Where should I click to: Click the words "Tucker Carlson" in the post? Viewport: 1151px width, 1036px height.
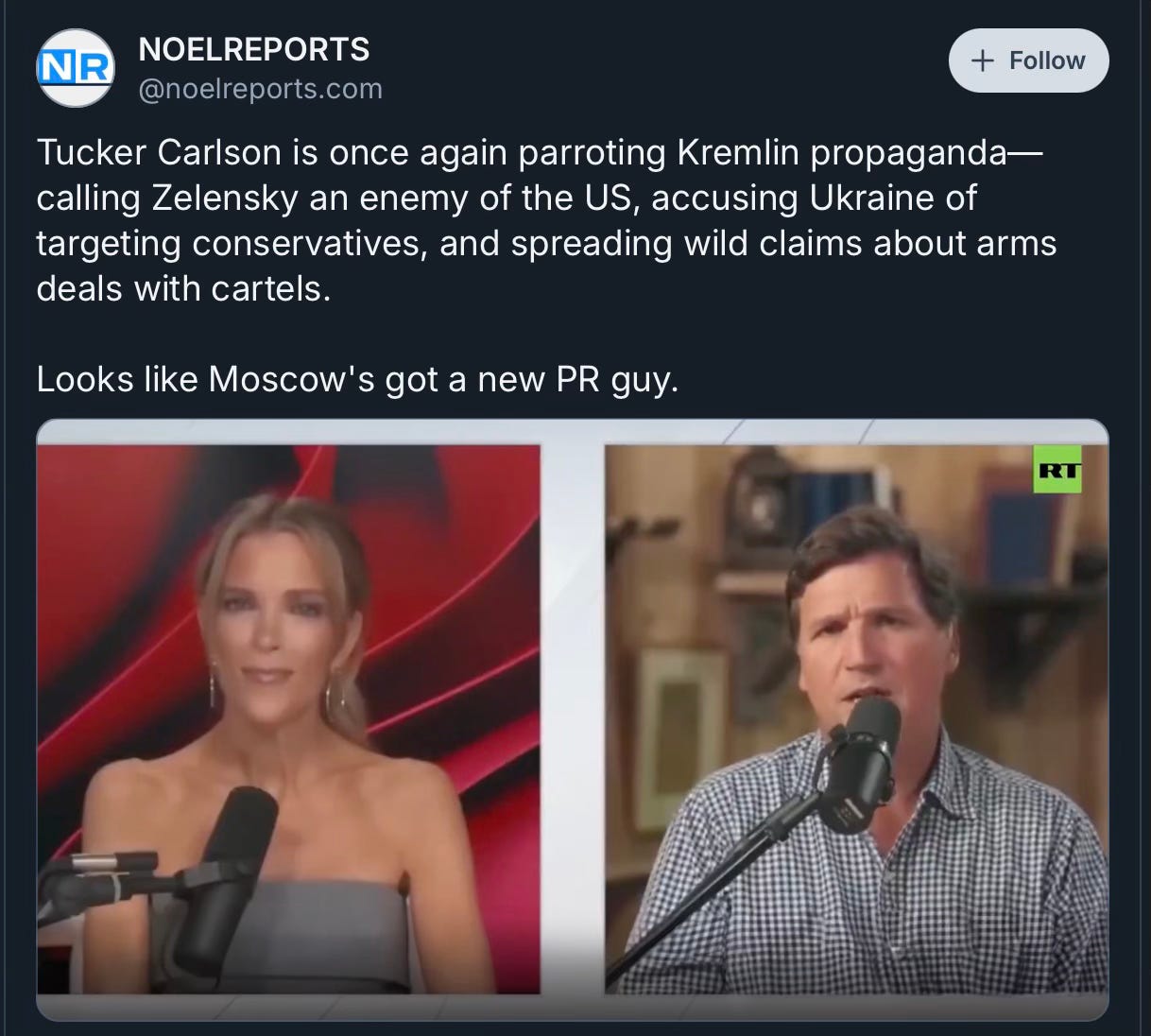tap(159, 152)
